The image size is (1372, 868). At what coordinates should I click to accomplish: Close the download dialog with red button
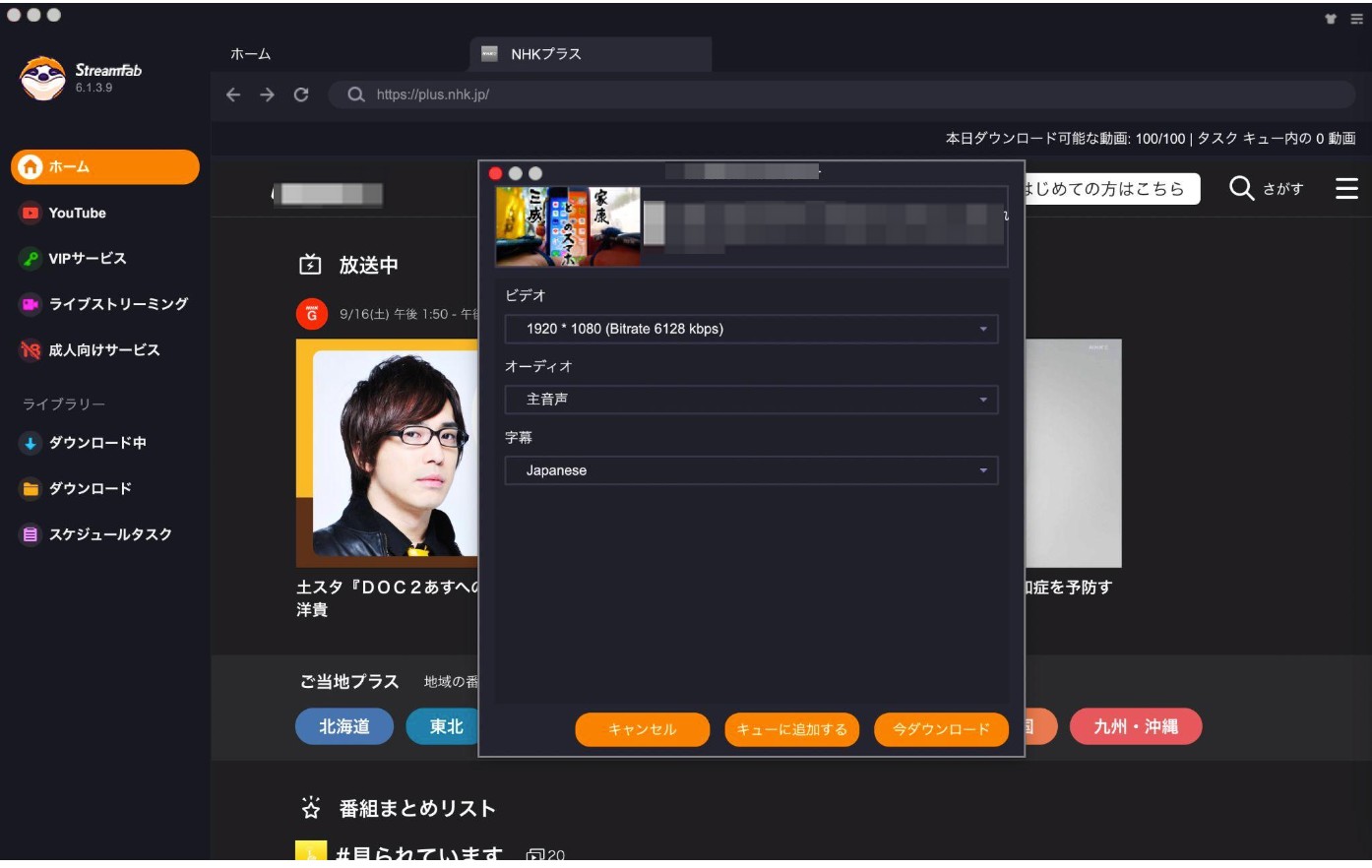coord(495,173)
